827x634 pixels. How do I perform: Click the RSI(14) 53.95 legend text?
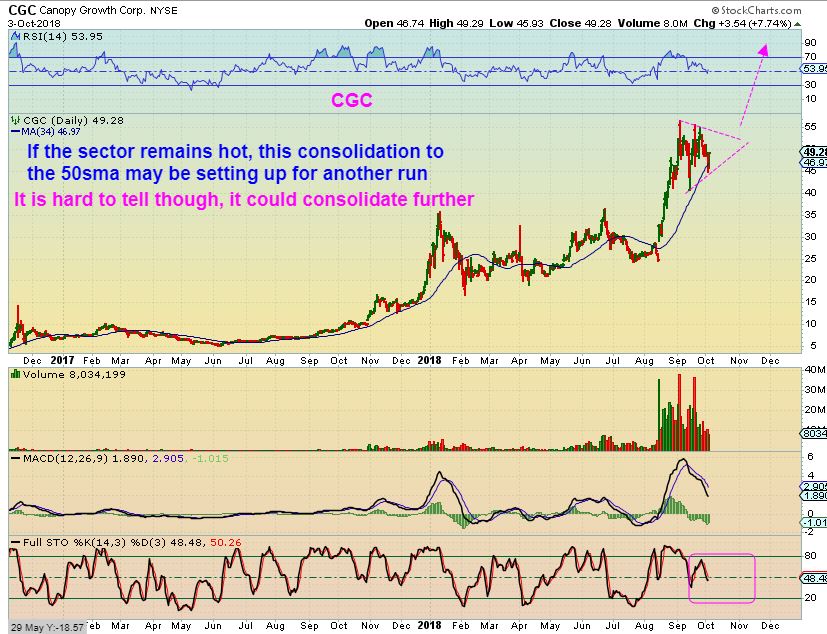click(x=62, y=36)
